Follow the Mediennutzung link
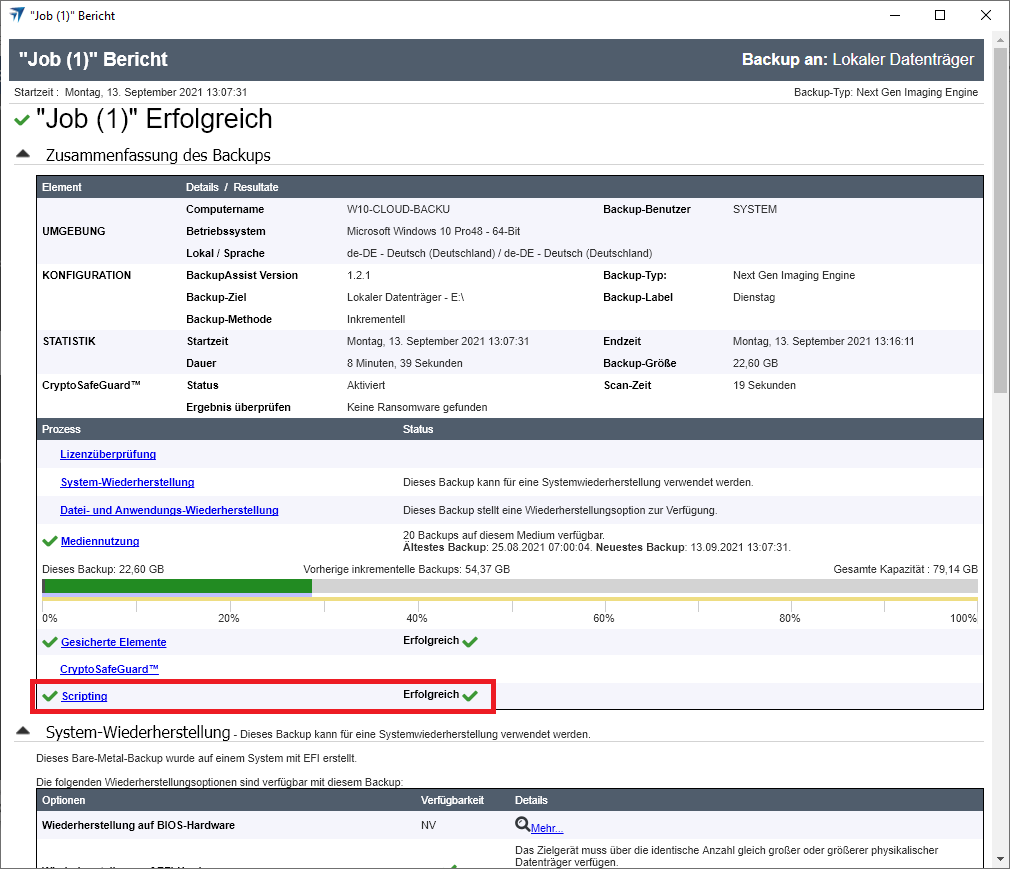Viewport: 1010px width, 869px height. 100,541
